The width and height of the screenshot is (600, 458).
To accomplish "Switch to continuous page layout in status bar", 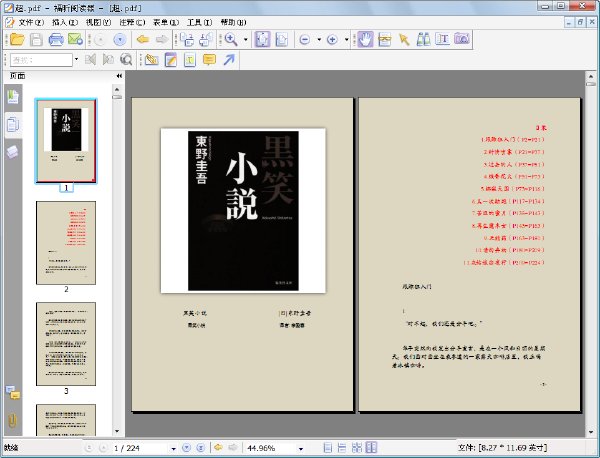I will 342,448.
